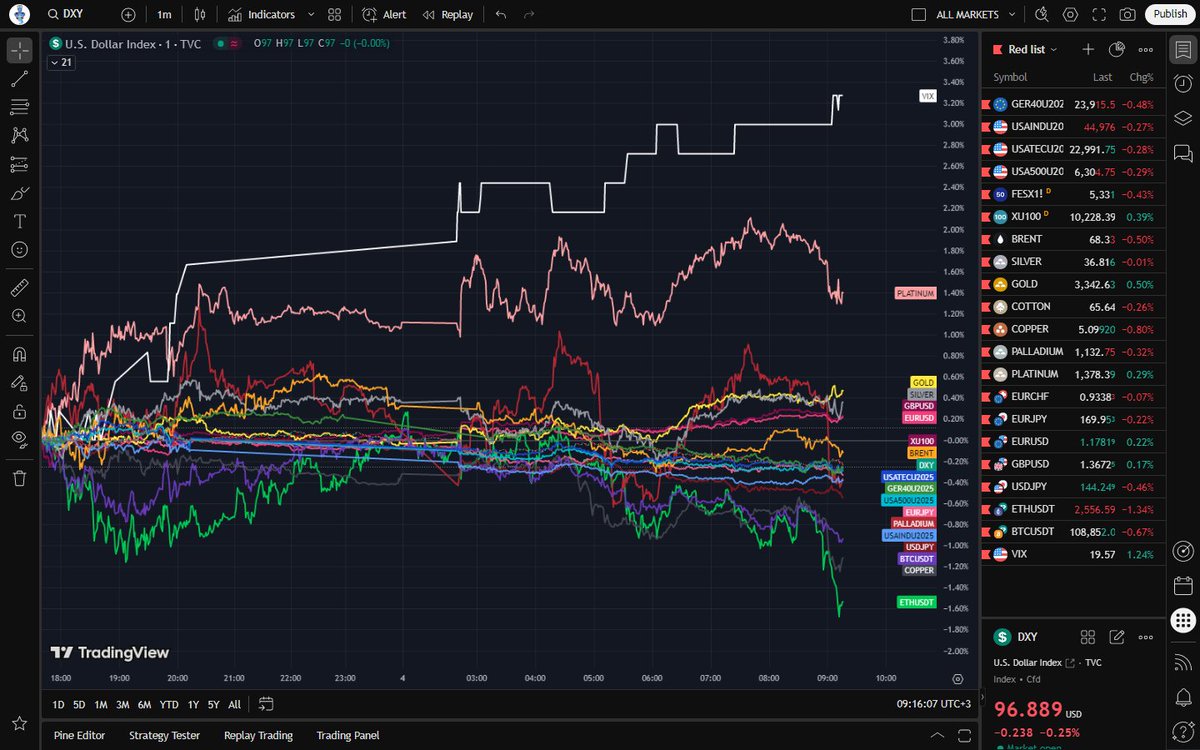
Task: Select the ruler measure tool
Action: tap(20, 288)
